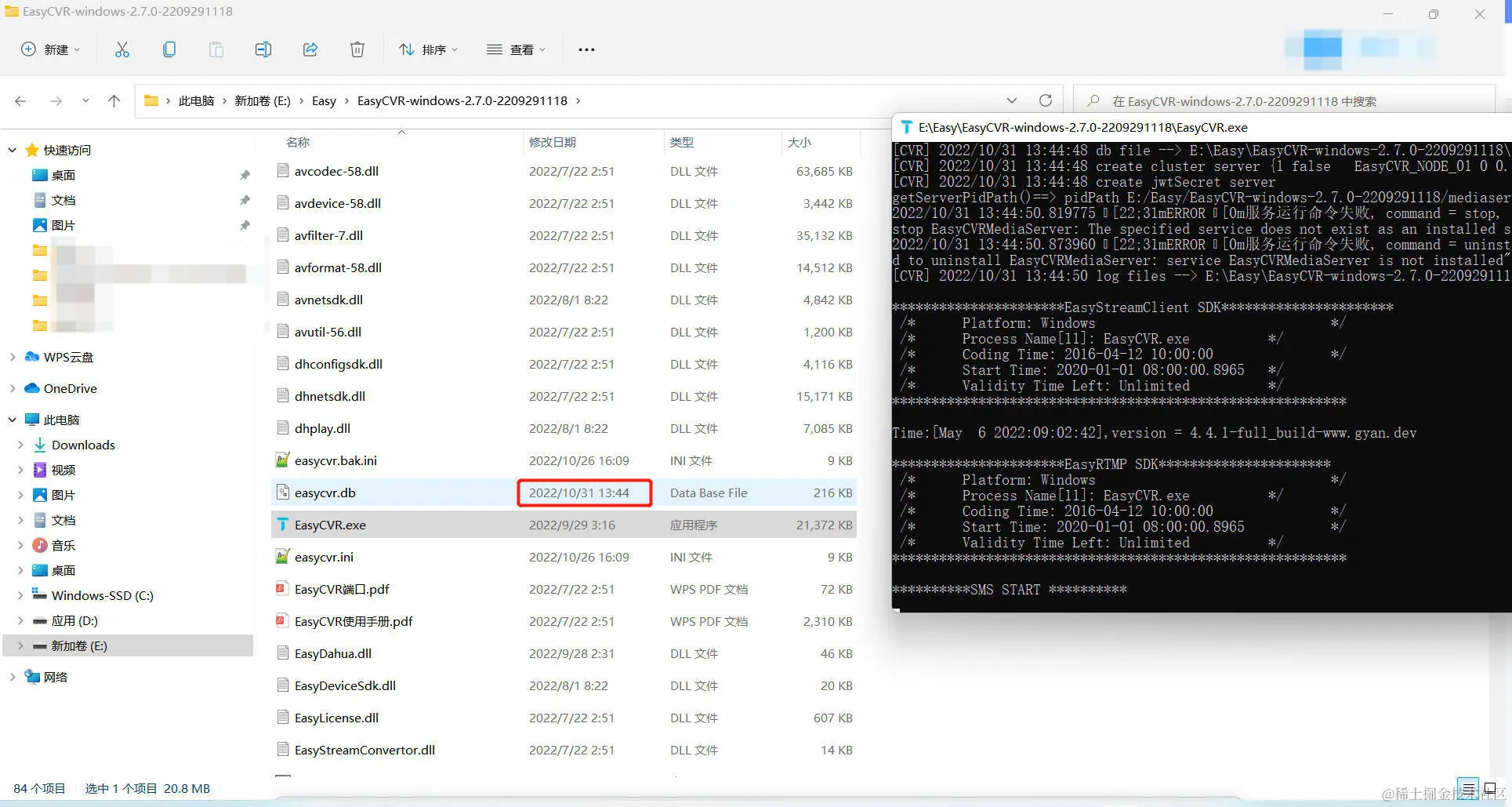The width and height of the screenshot is (1512, 807).
Task: Select the EasyDahua.dll file
Action: 564,653
